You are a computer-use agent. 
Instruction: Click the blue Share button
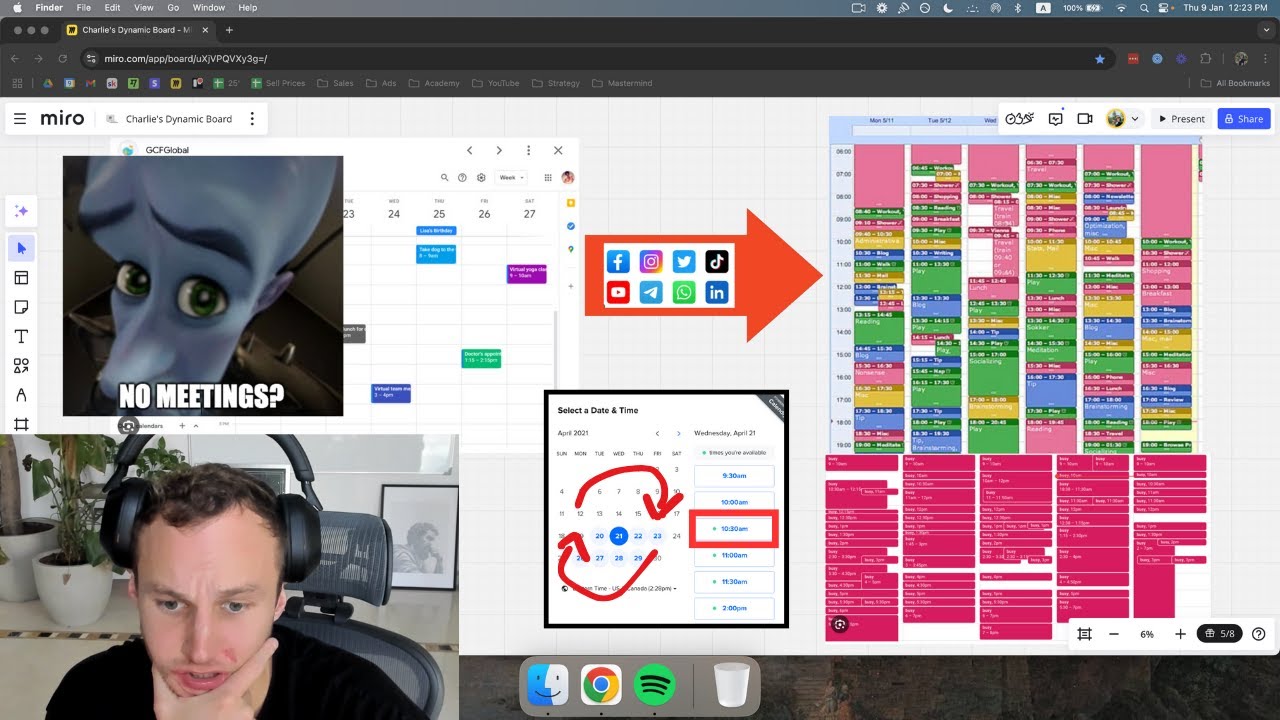1244,119
